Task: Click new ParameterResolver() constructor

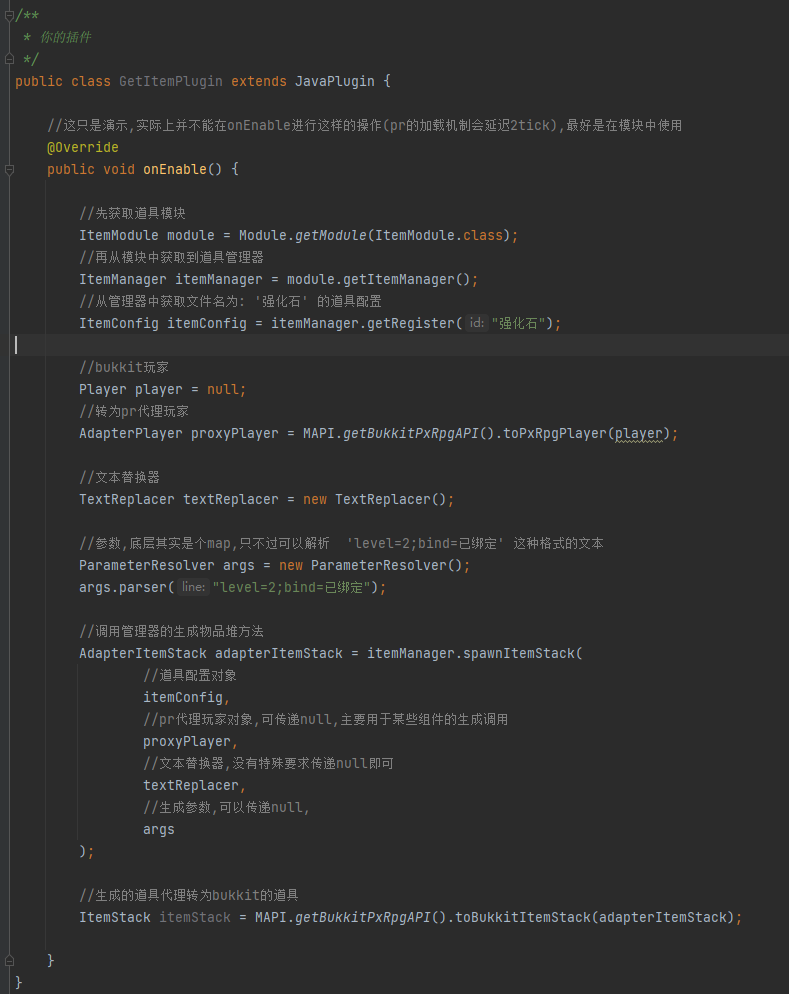Action: [371, 565]
